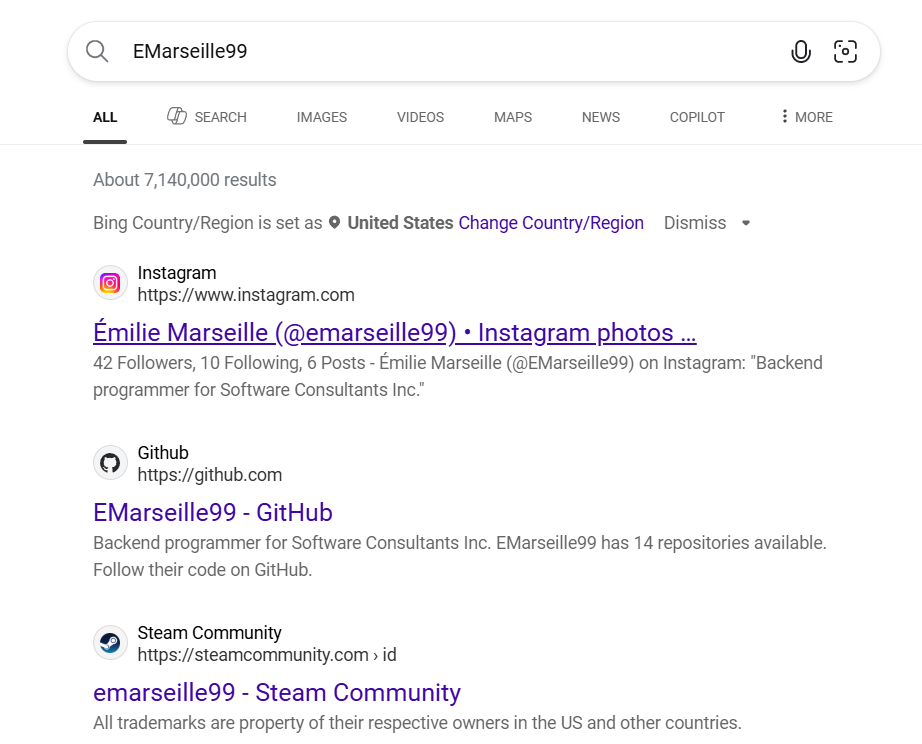Image resolution: width=922 pixels, height=744 pixels.
Task: Open visual search camera icon
Action: click(x=845, y=52)
